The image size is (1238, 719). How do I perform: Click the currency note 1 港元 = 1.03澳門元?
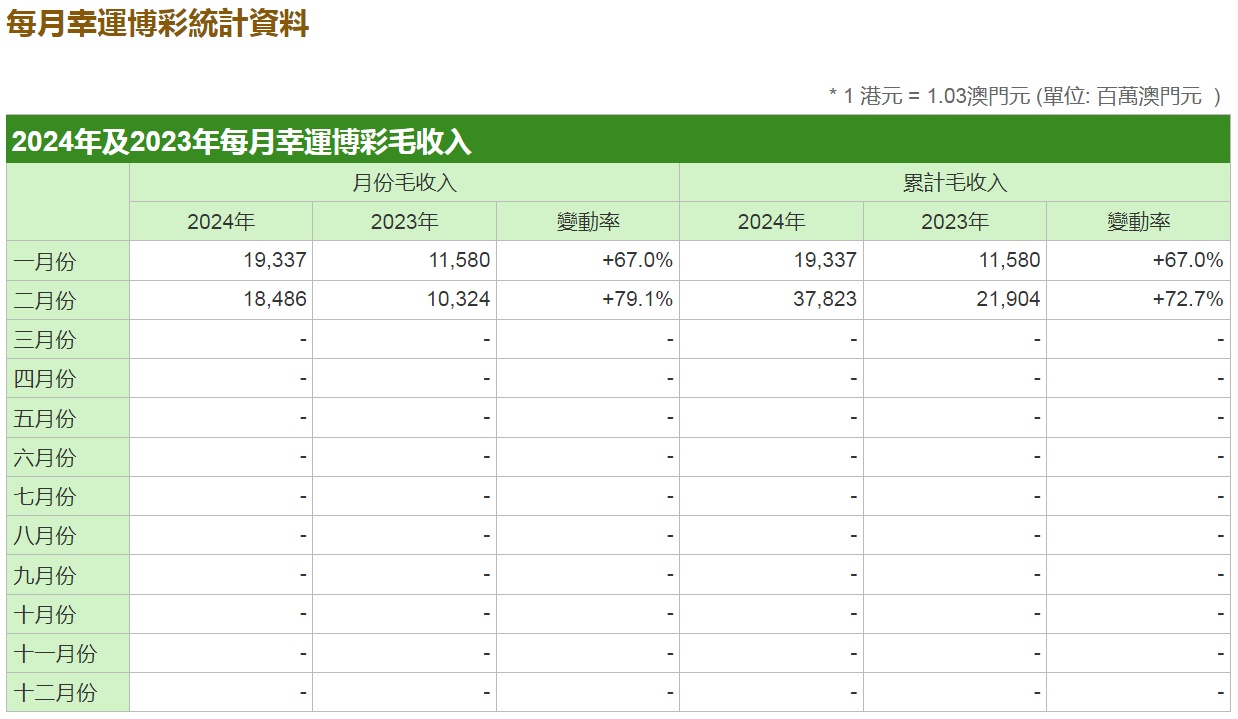coord(937,96)
